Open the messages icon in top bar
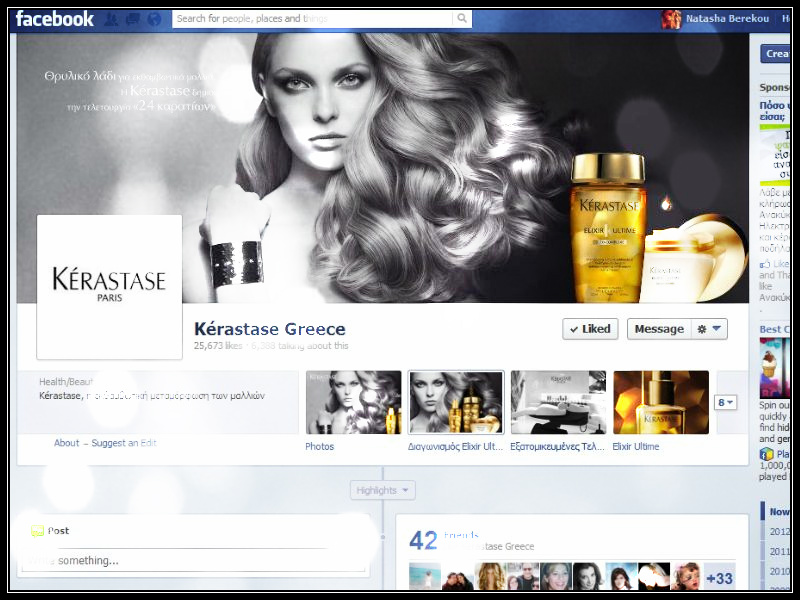The image size is (800, 600). pos(133,19)
